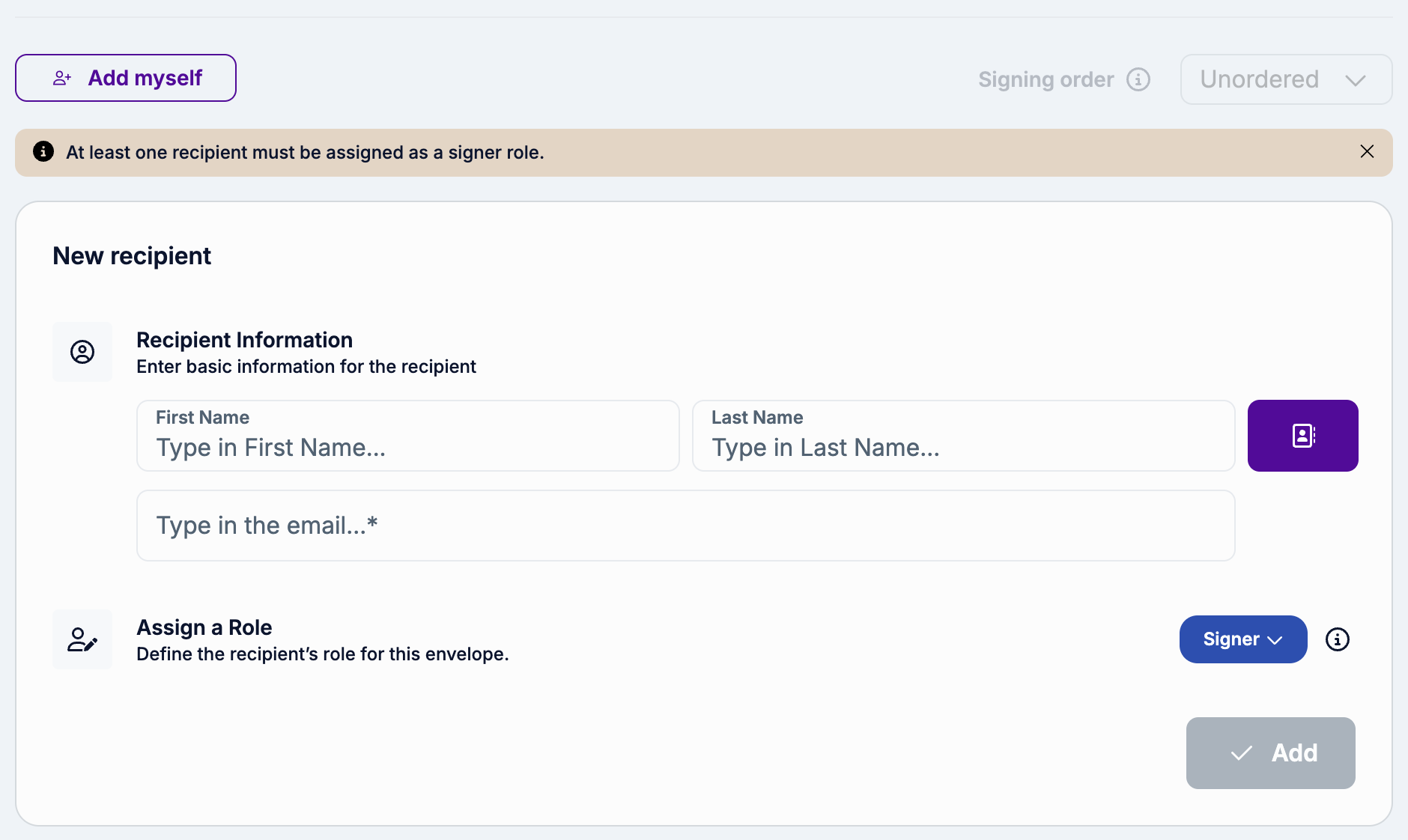
Task: Click the Assign a Role person-pen icon
Action: (82, 639)
